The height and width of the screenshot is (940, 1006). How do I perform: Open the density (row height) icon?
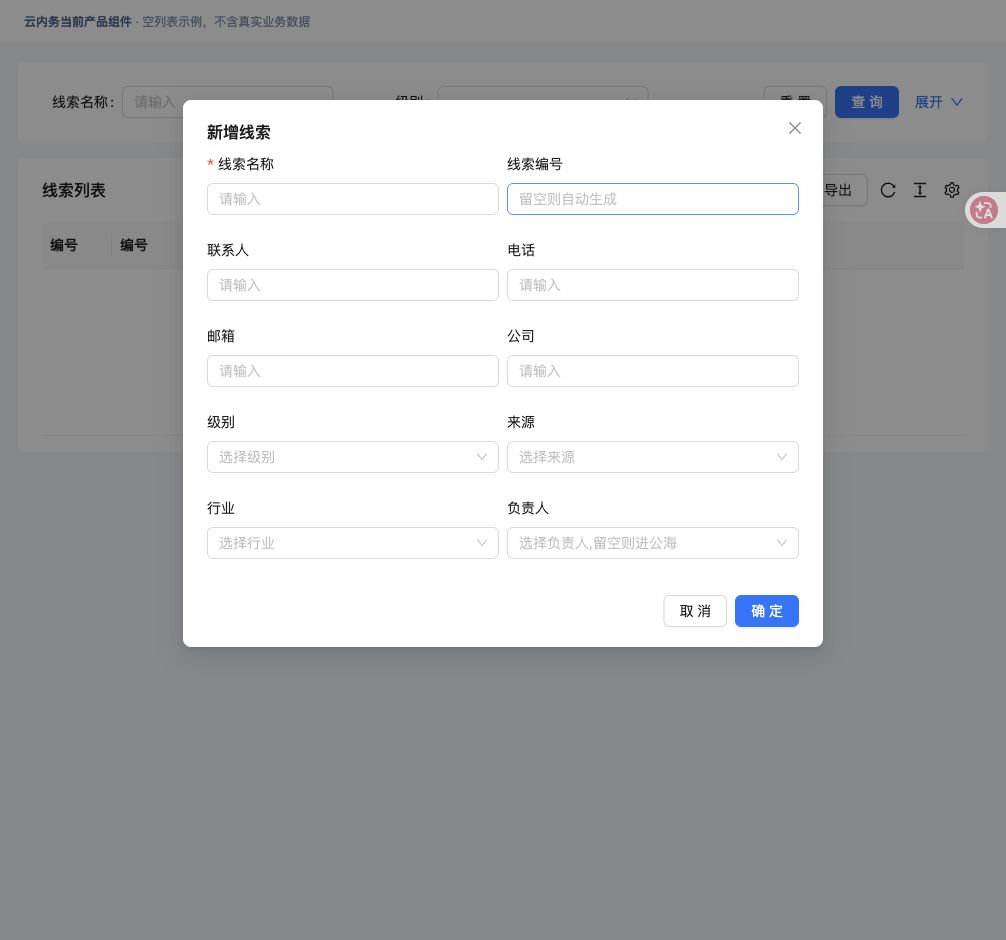(919, 191)
